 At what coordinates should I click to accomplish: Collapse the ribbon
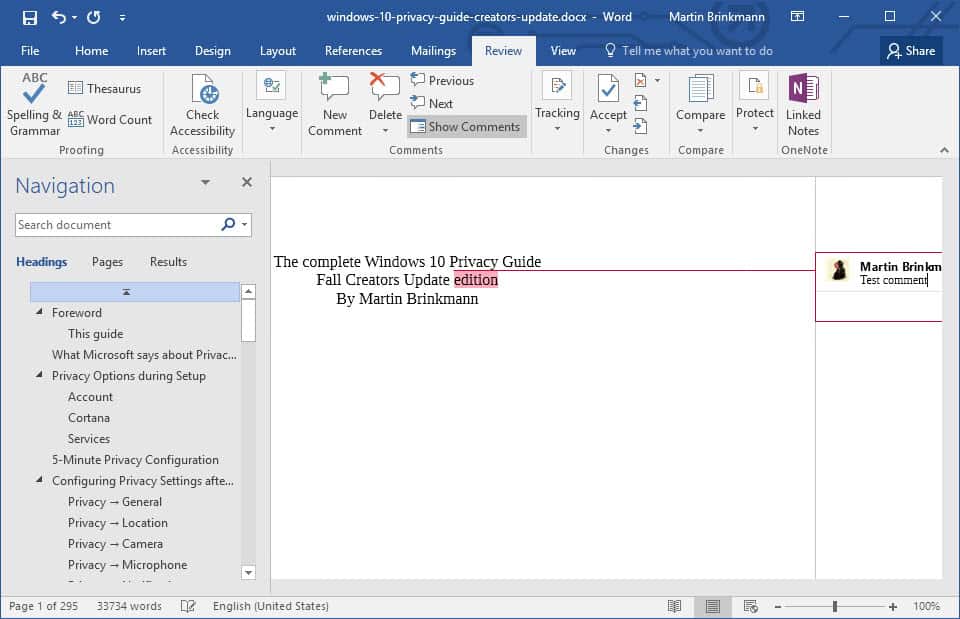click(x=944, y=150)
